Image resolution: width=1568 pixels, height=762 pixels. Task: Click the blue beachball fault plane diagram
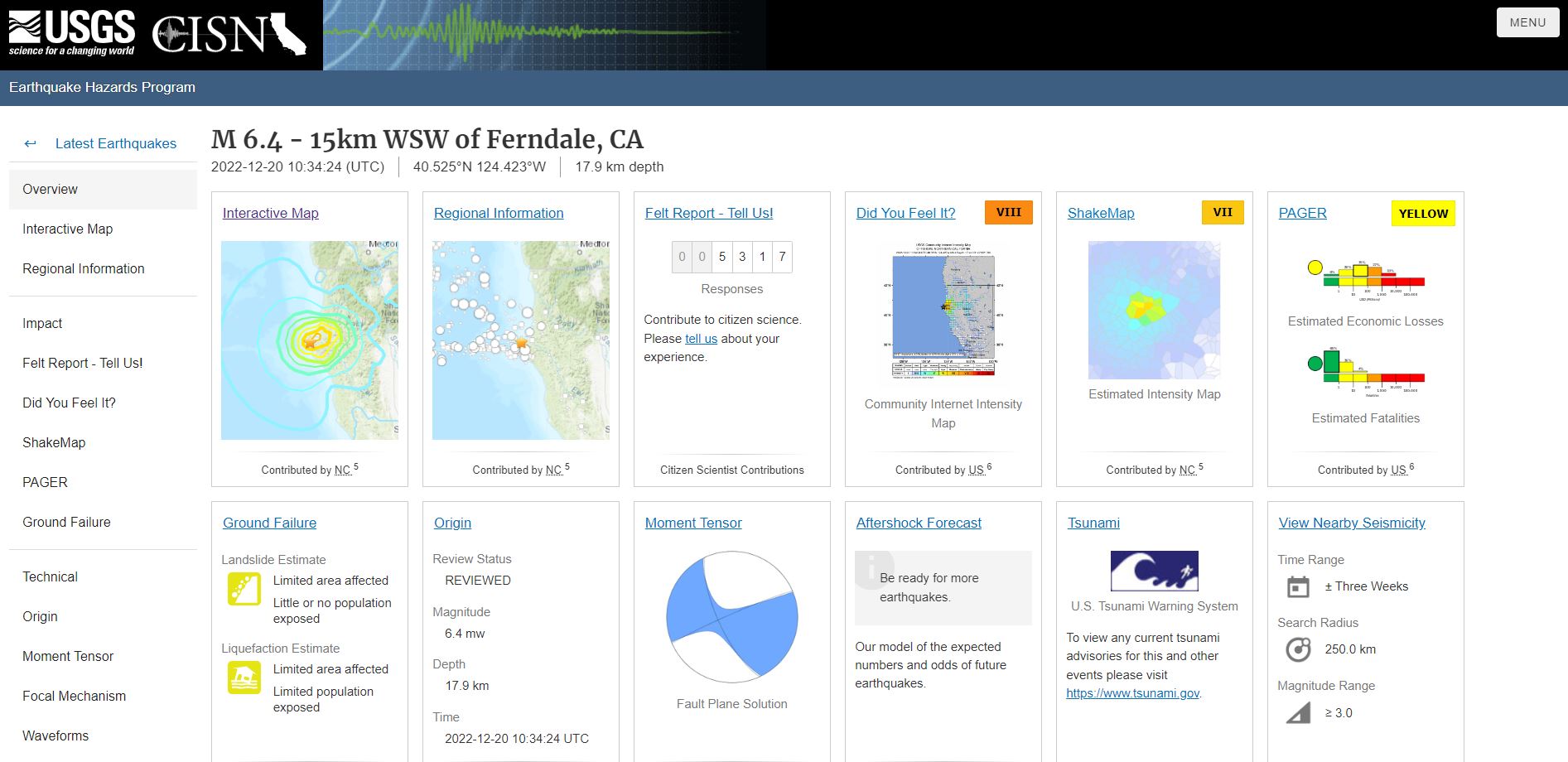(x=732, y=617)
